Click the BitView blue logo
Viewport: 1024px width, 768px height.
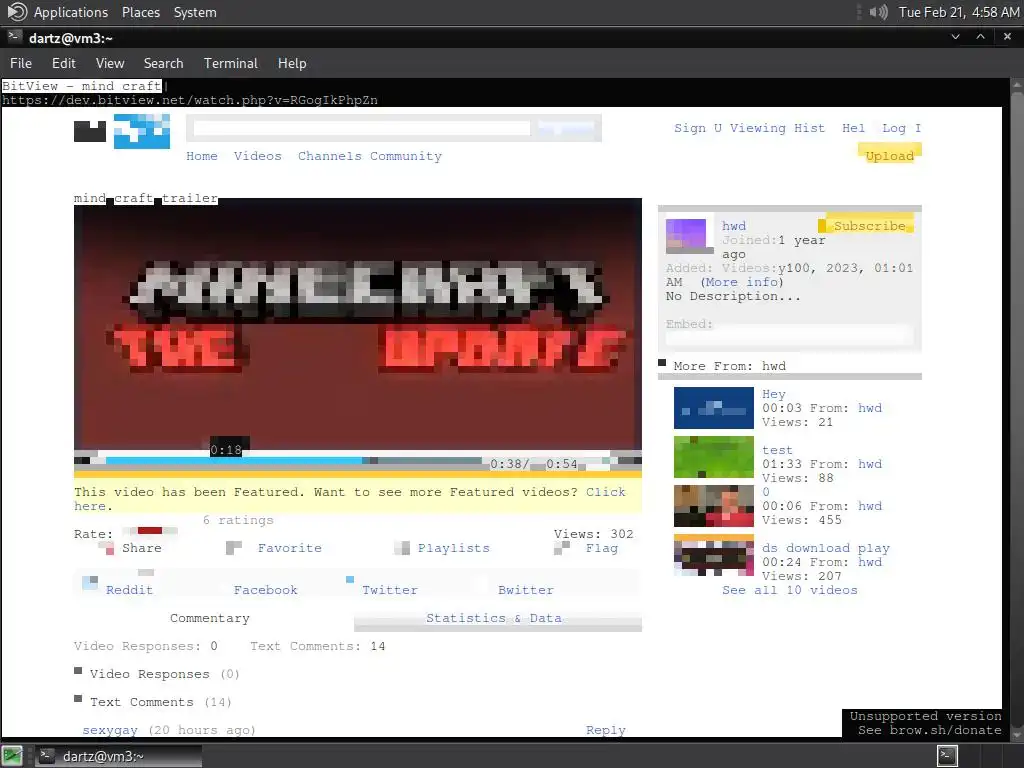click(142, 131)
